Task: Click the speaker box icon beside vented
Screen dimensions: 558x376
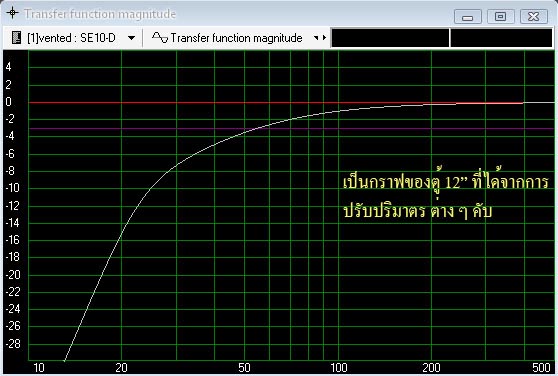Action: click(x=16, y=37)
